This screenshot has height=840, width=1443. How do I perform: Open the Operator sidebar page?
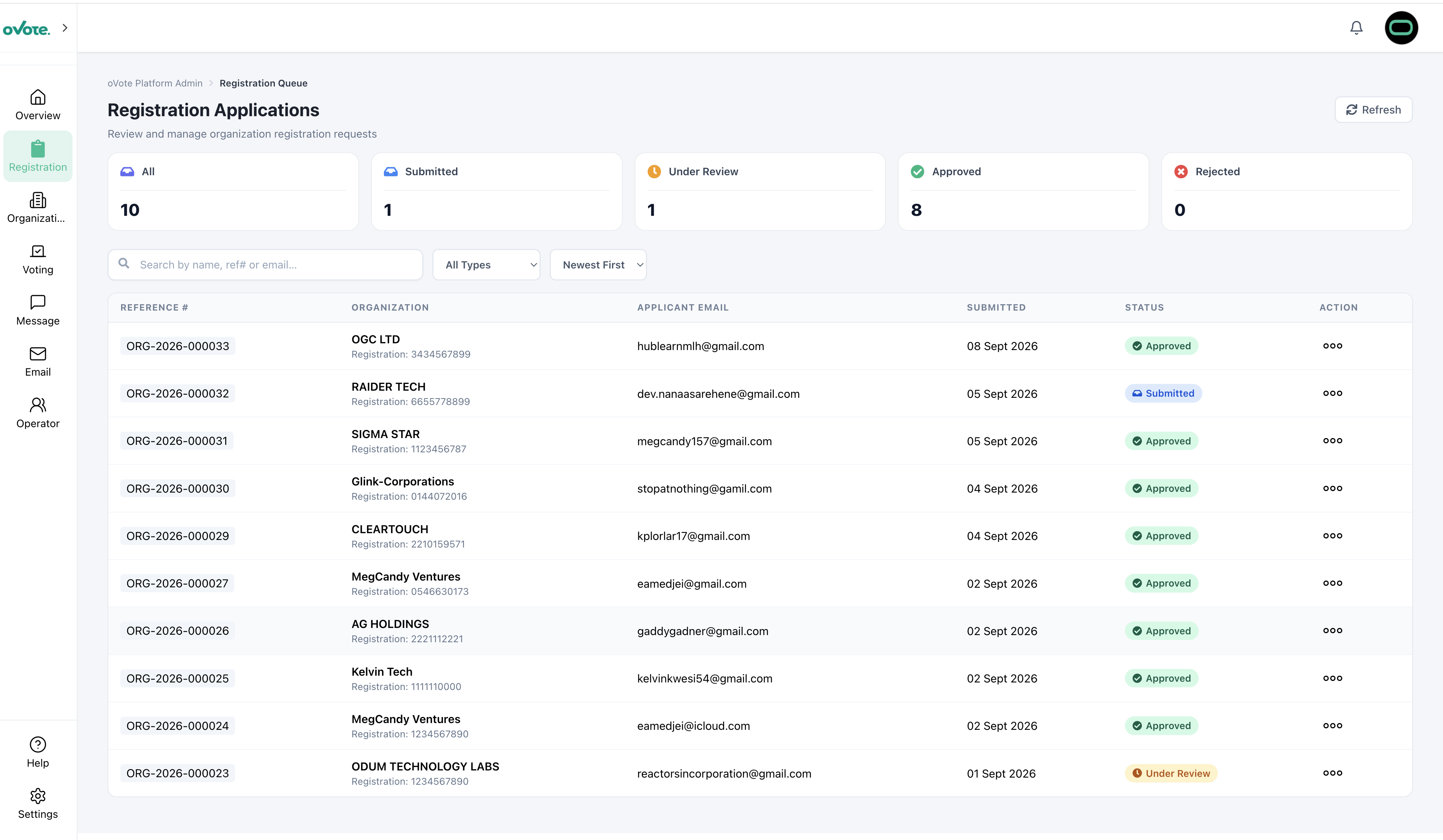[38, 413]
